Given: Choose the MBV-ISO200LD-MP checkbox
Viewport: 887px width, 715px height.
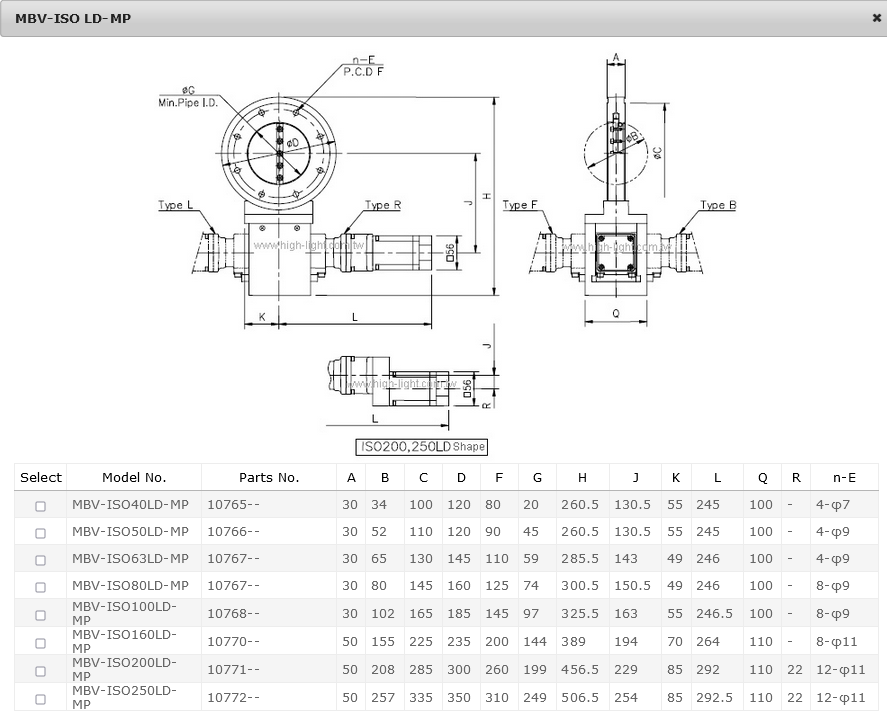Looking at the screenshot, I should tap(41, 670).
